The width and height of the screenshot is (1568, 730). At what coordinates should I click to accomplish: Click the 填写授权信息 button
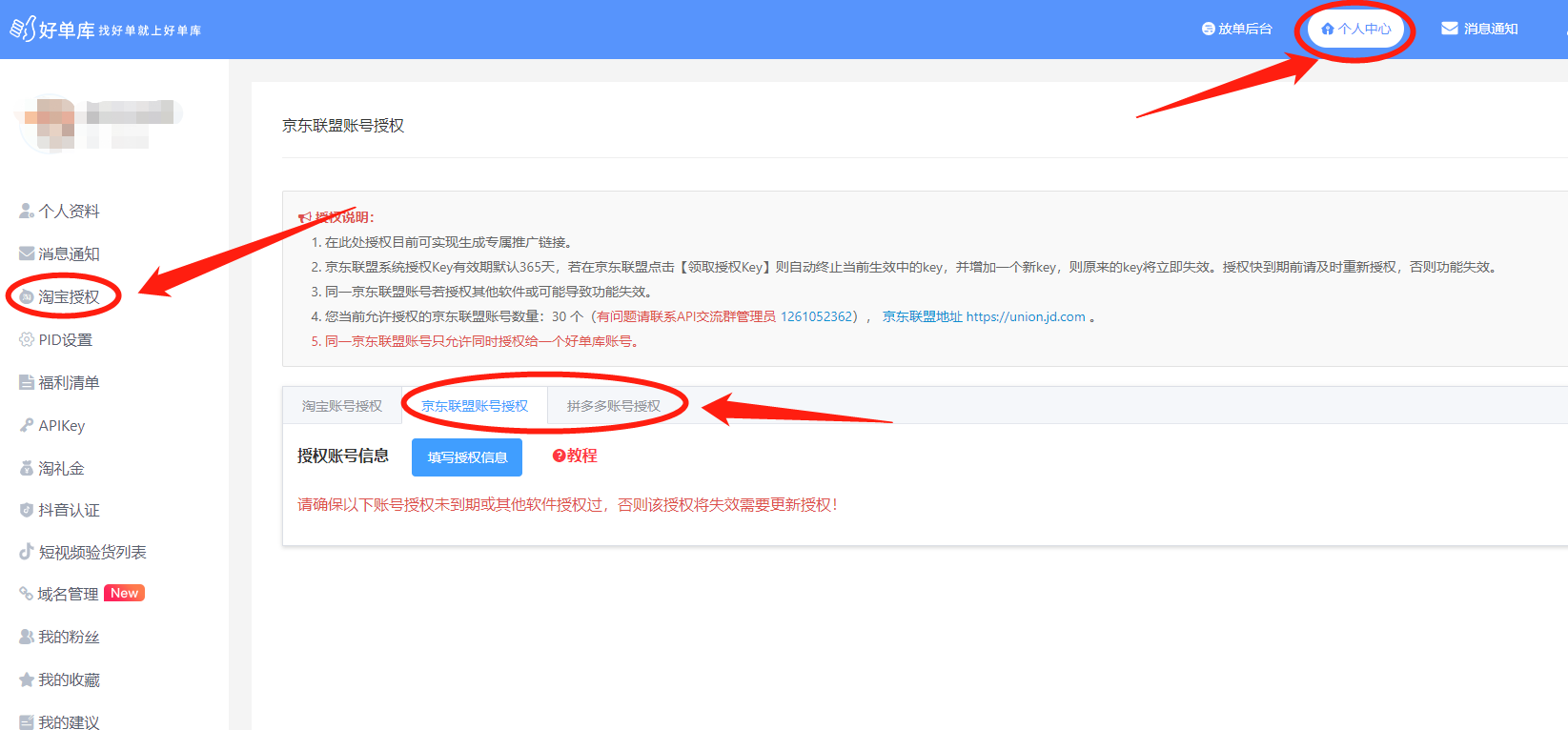coord(467,457)
